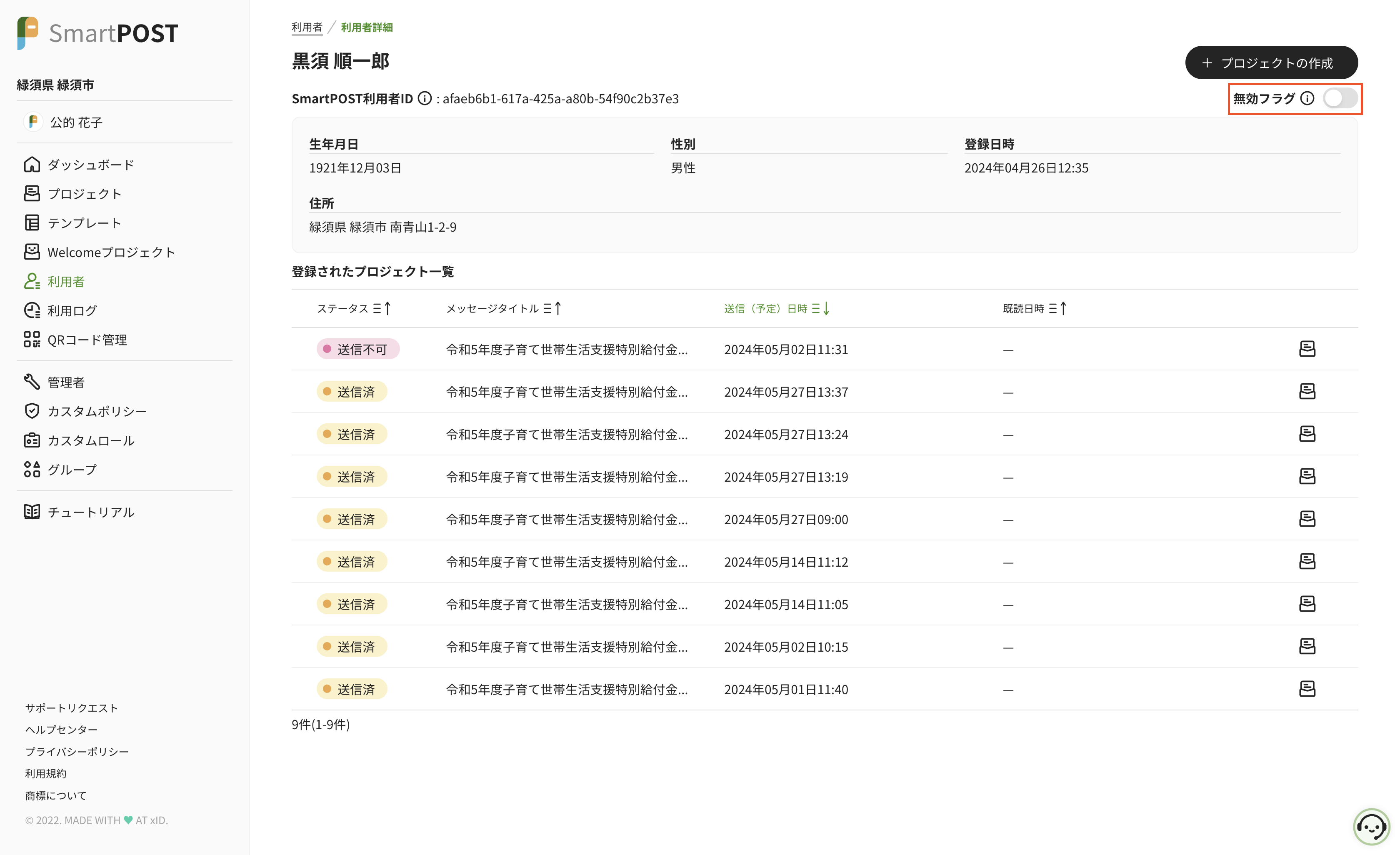Open the Welcomeプロジェクト menu item
The image size is (1400, 855).
coord(100,252)
